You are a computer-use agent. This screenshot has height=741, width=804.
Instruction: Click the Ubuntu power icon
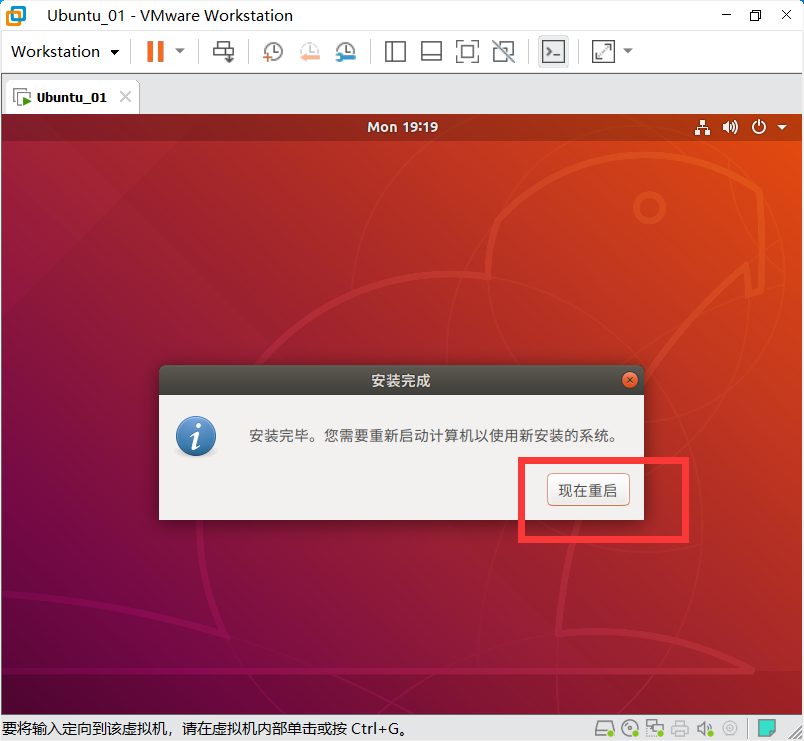point(759,127)
